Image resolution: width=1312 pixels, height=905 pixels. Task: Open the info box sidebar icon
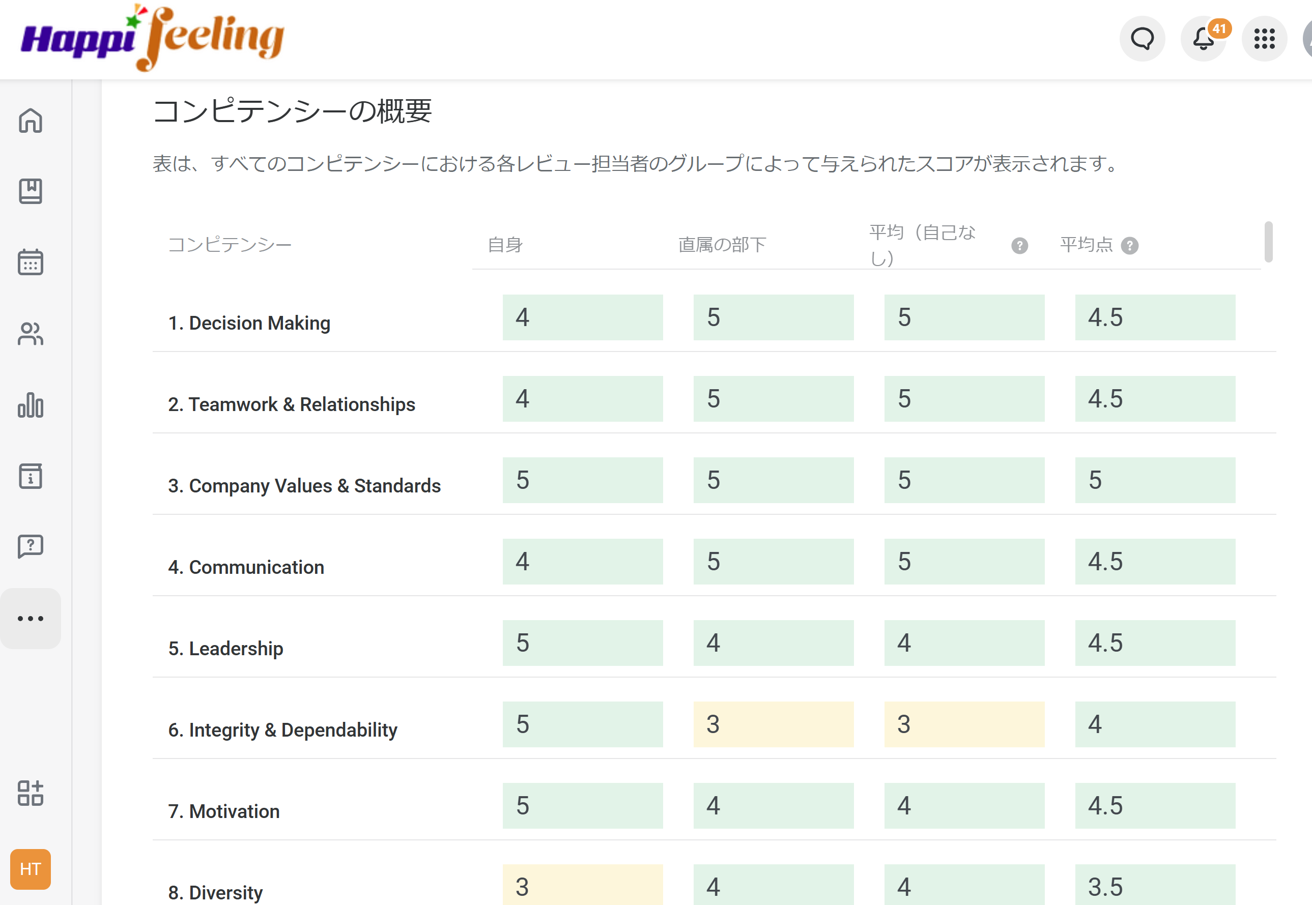[31, 476]
